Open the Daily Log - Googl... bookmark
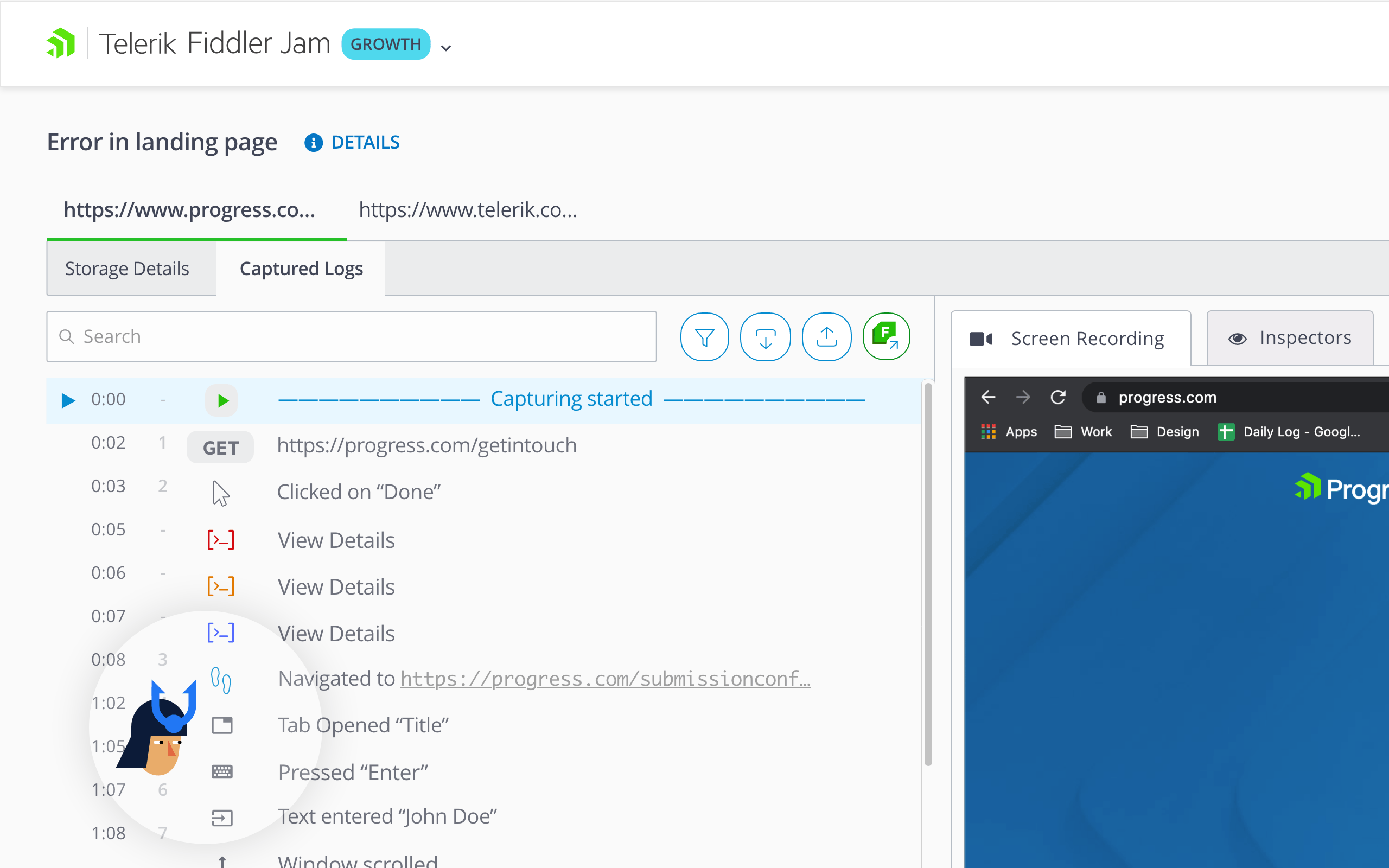This screenshot has width=1389, height=868. 1289,432
